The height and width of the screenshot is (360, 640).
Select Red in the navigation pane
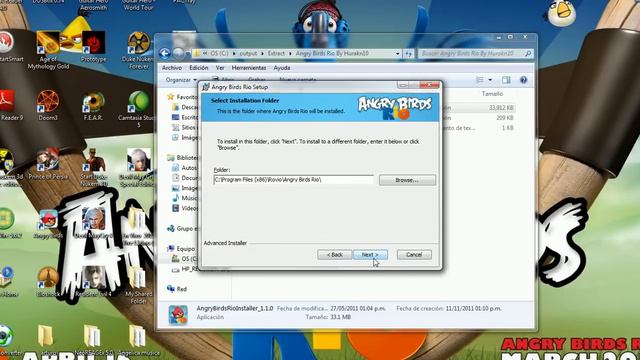177,289
